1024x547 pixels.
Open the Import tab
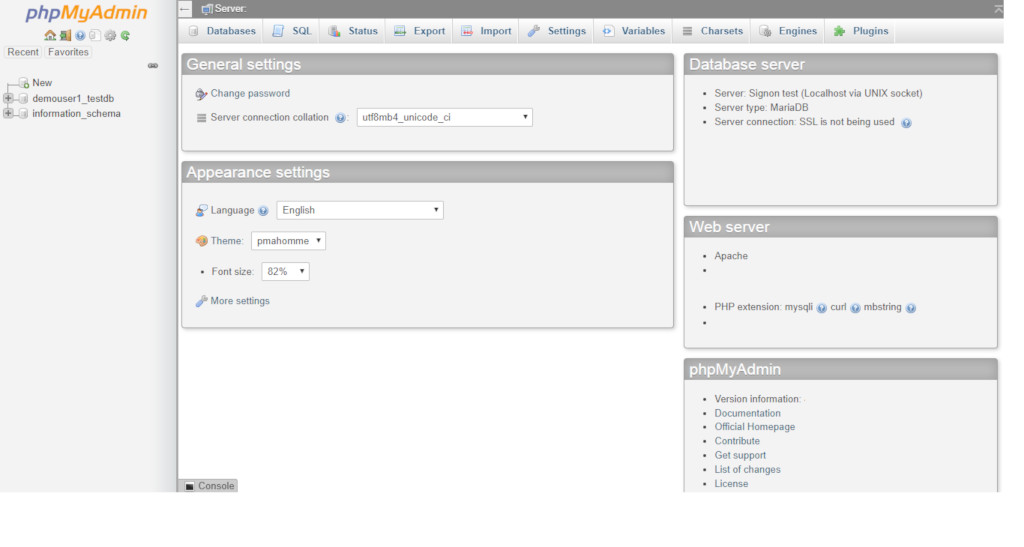(x=486, y=31)
